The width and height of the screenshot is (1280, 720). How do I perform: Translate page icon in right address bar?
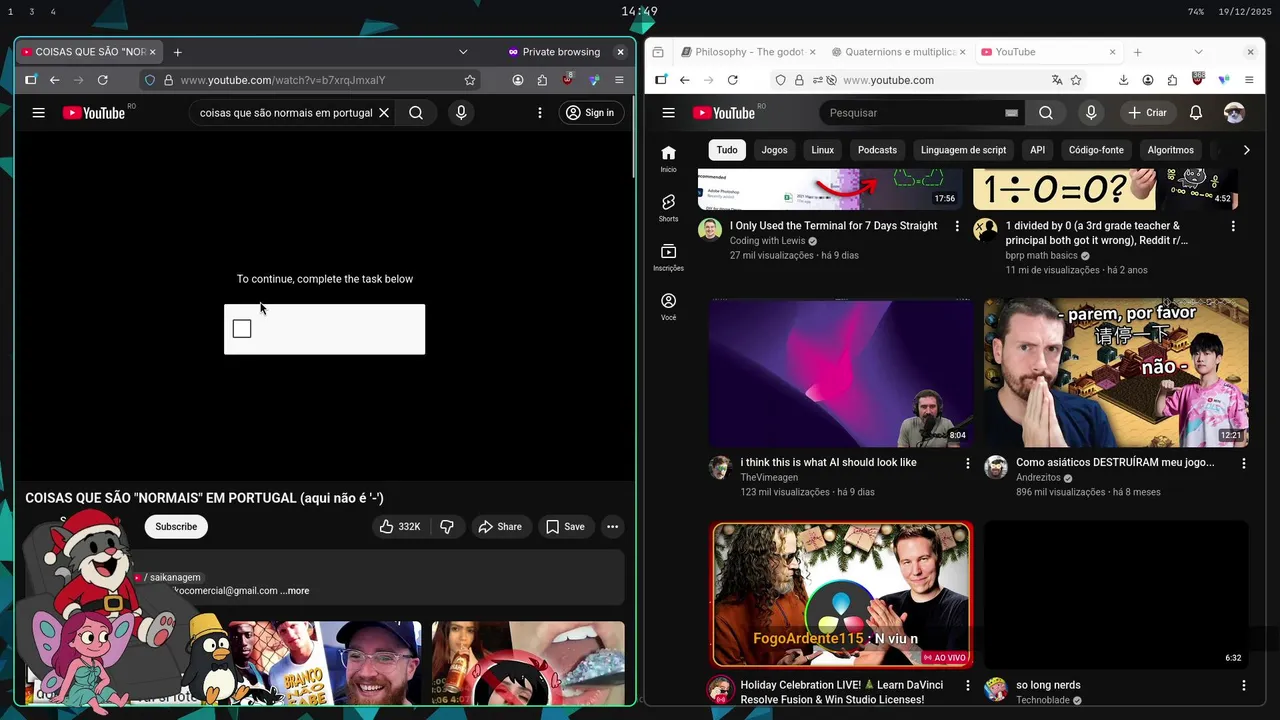coord(1057,80)
